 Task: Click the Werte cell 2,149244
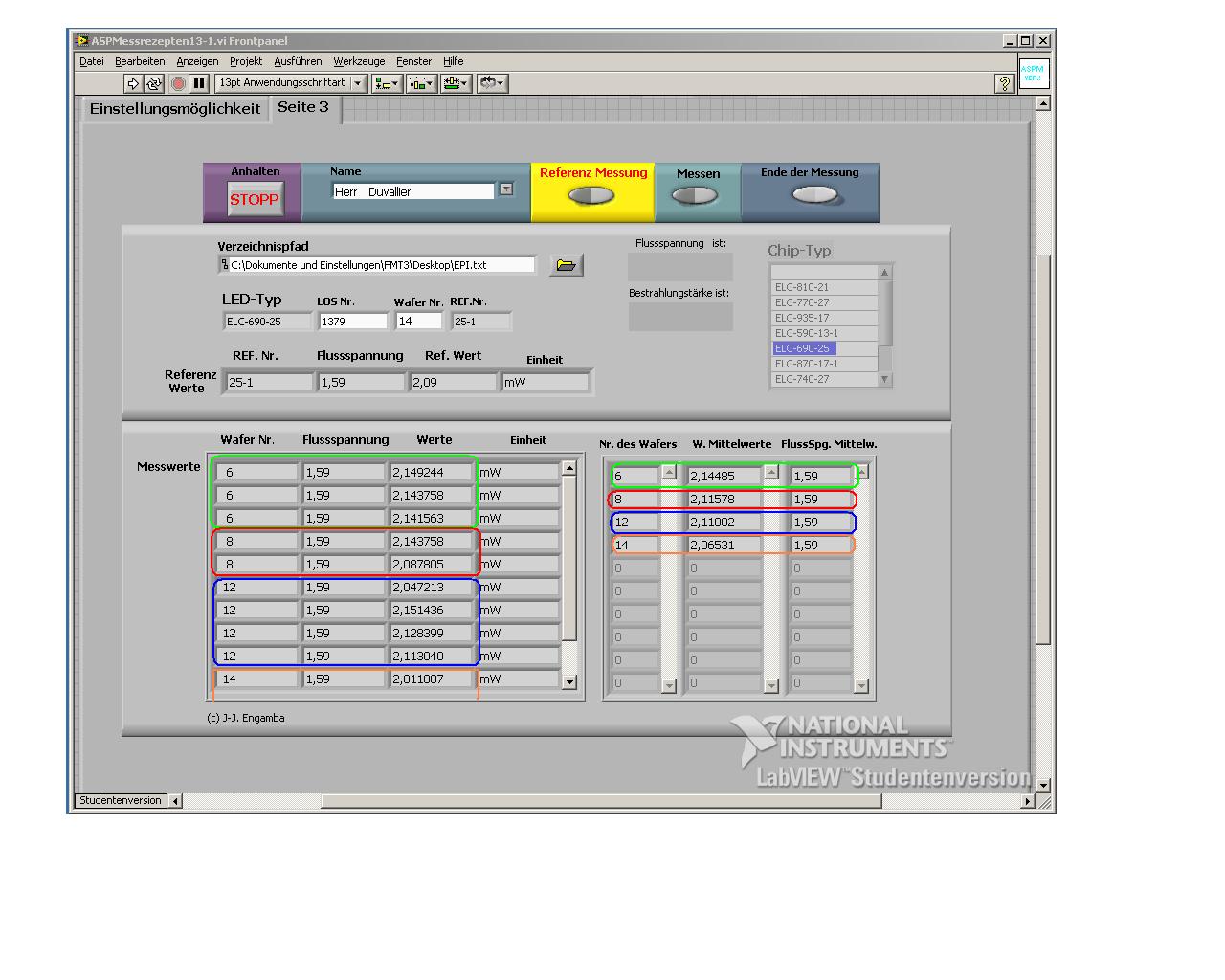tap(432, 472)
